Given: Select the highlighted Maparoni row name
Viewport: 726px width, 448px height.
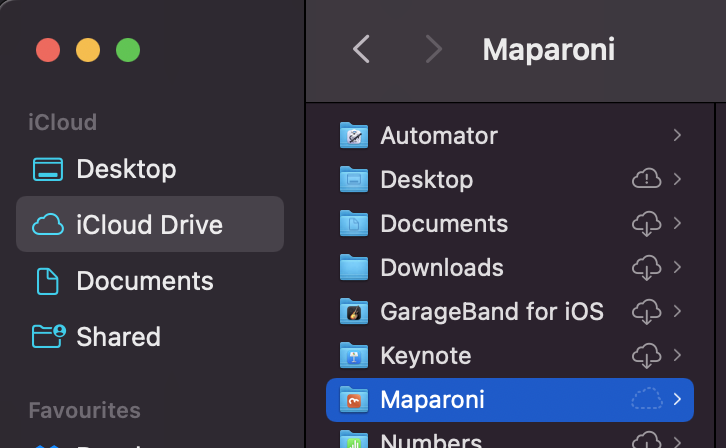Looking at the screenshot, I should pos(432,399).
